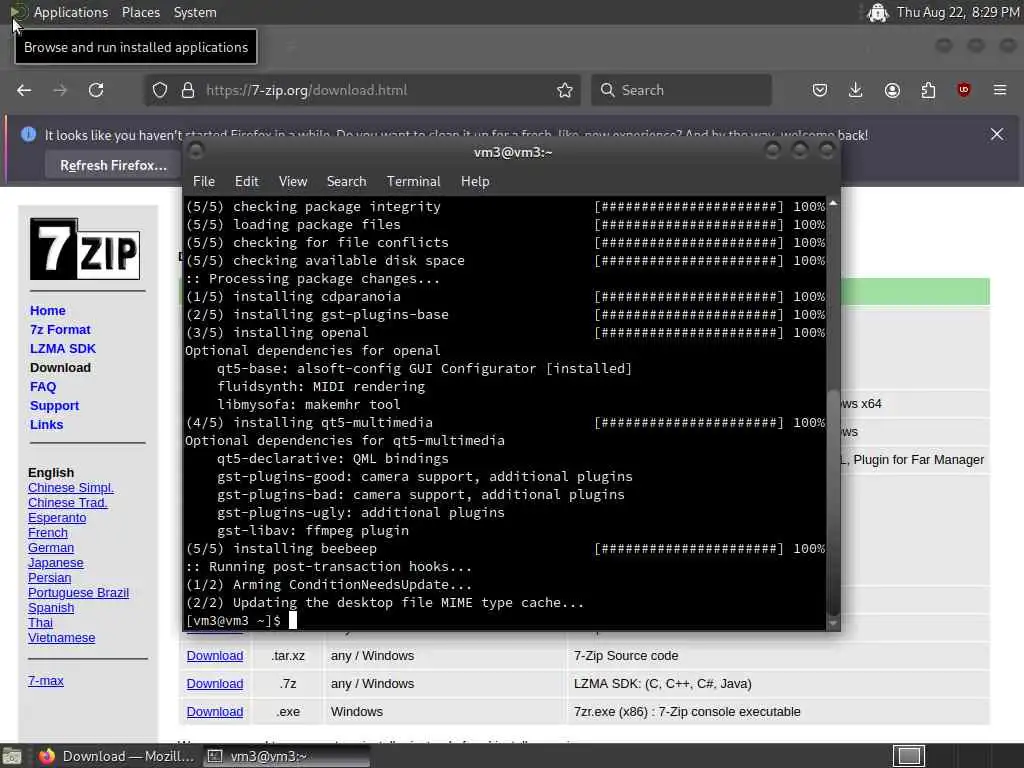Open the Applications menu
The height and width of the screenshot is (768, 1024).
[x=71, y=12]
